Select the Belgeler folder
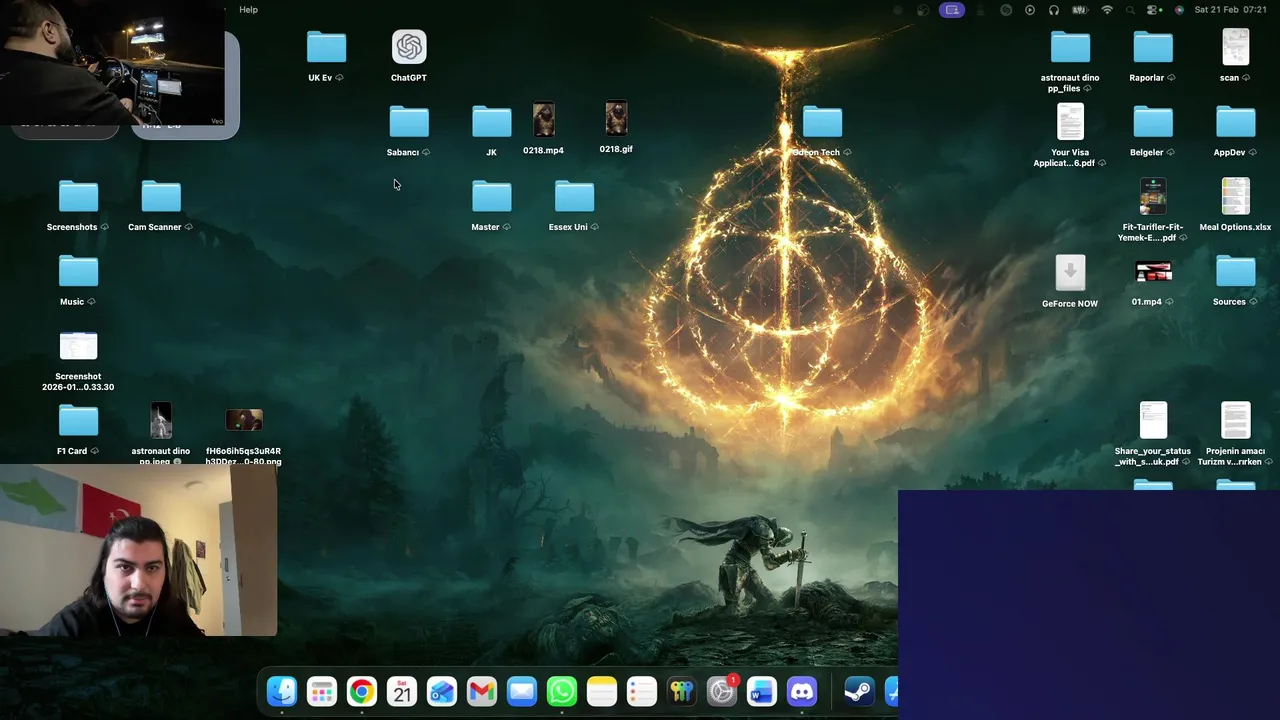1280x720 pixels. 1153,122
